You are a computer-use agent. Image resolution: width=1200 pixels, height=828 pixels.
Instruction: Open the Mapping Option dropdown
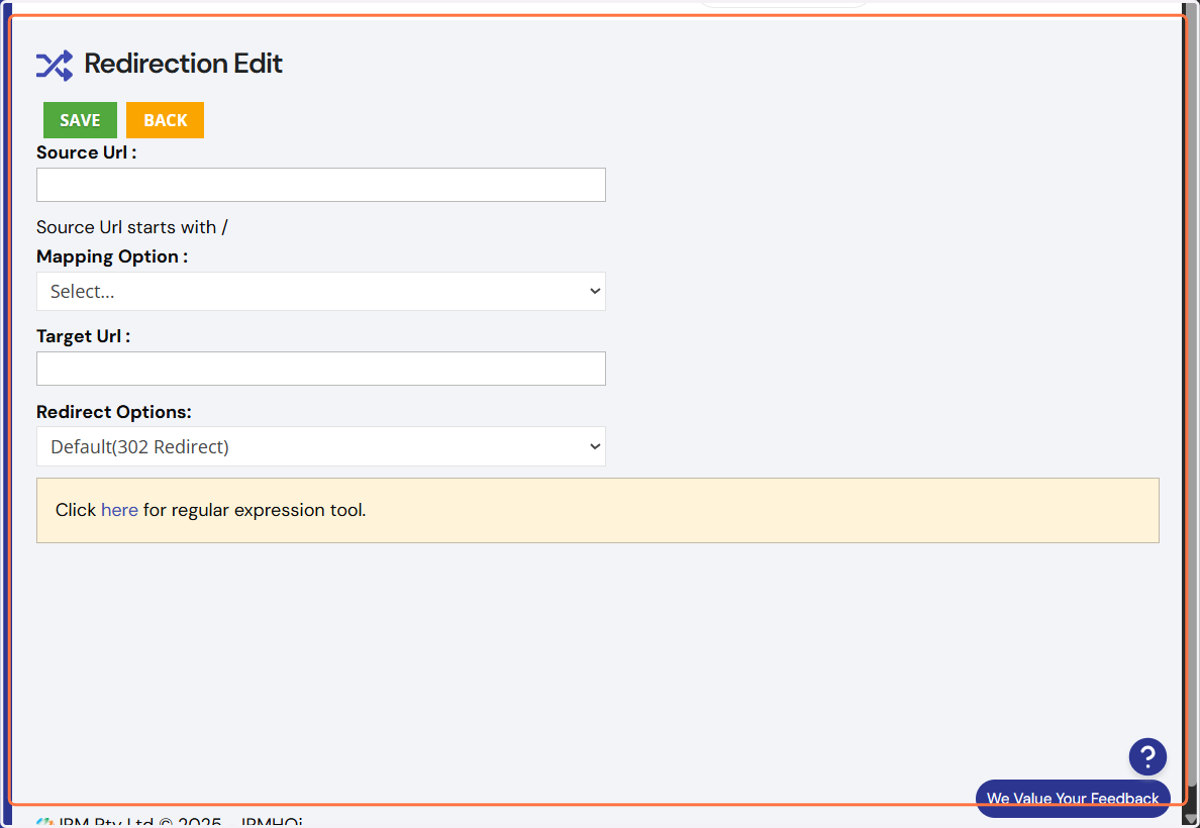[x=321, y=291]
